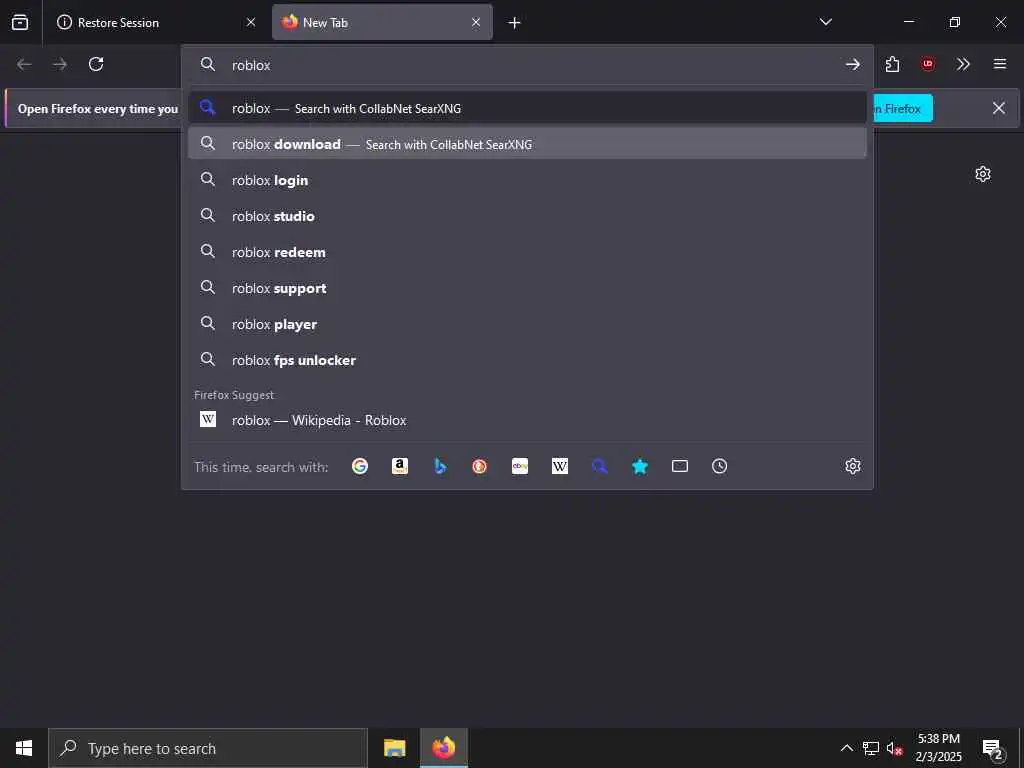Viewport: 1024px width, 768px height.
Task: Show more tools overflow chevrons
Action: pos(963,64)
